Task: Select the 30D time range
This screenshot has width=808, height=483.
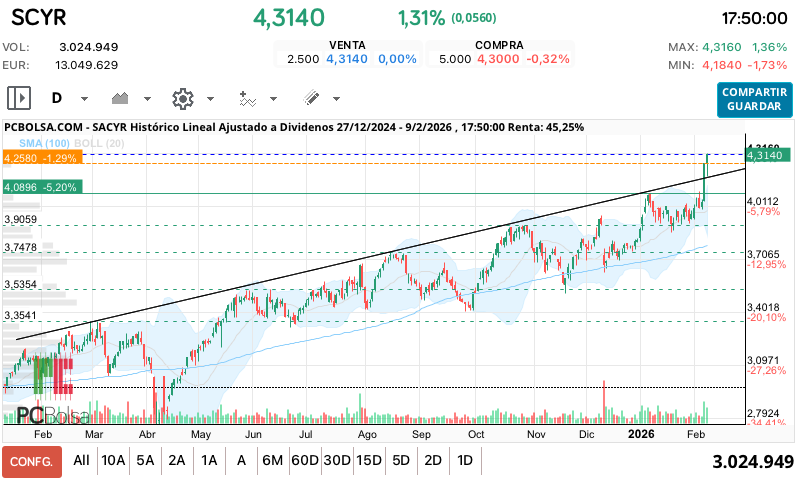Action: point(337,461)
